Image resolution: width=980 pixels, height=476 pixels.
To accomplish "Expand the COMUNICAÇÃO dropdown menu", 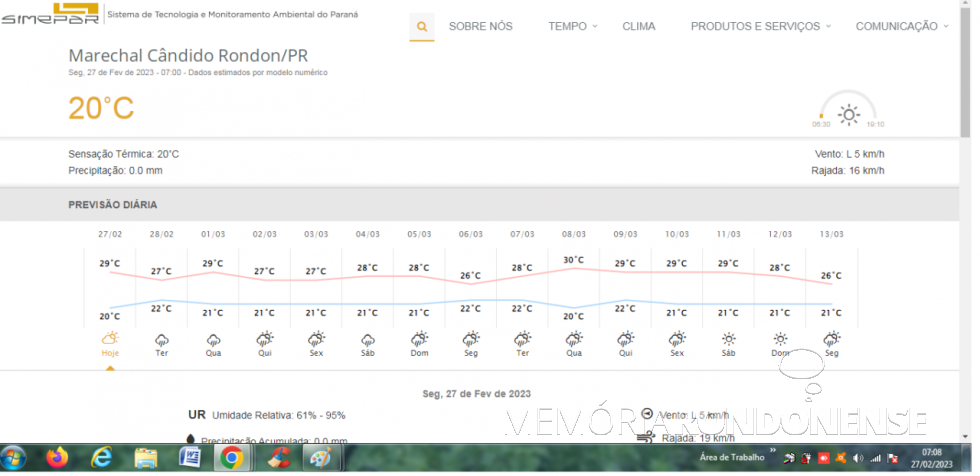I will (x=902, y=27).
